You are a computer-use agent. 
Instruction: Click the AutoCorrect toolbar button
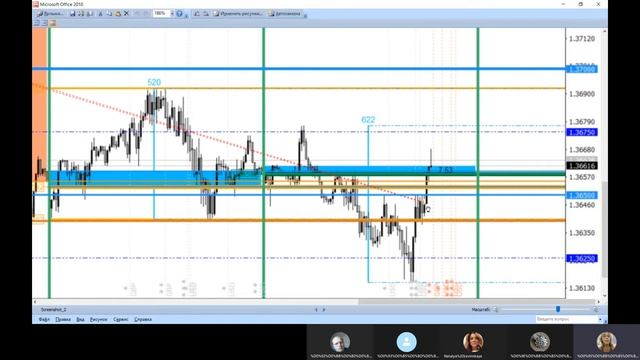coord(285,13)
